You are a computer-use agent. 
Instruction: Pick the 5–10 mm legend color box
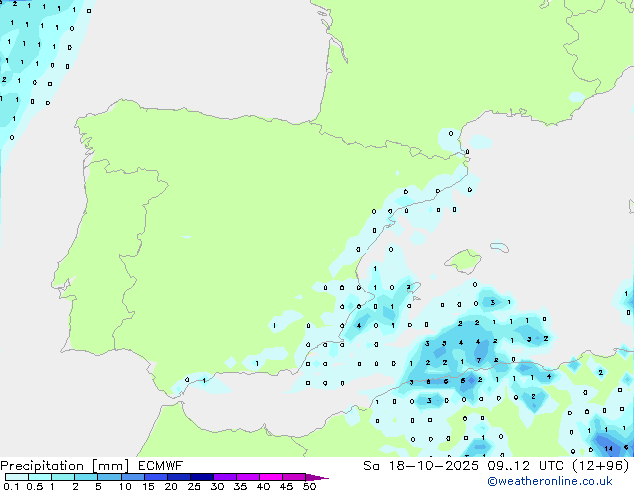point(109,477)
